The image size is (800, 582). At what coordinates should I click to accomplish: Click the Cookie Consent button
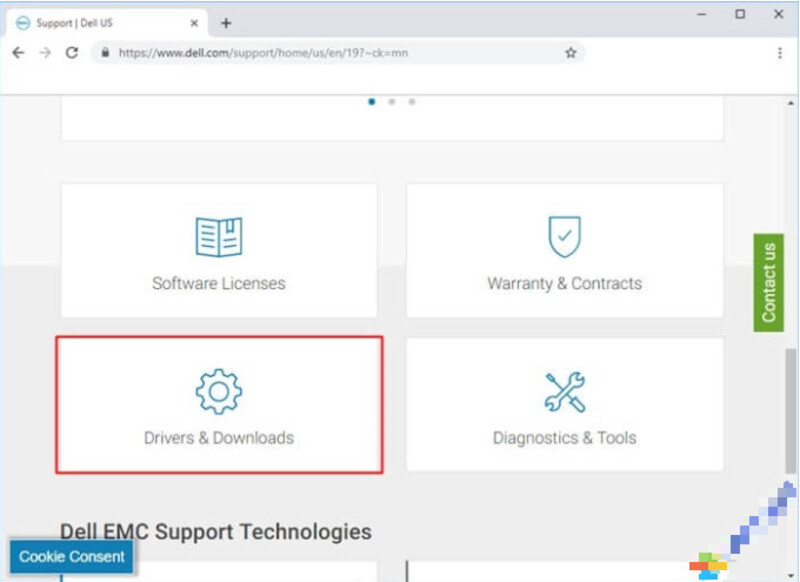[x=71, y=556]
